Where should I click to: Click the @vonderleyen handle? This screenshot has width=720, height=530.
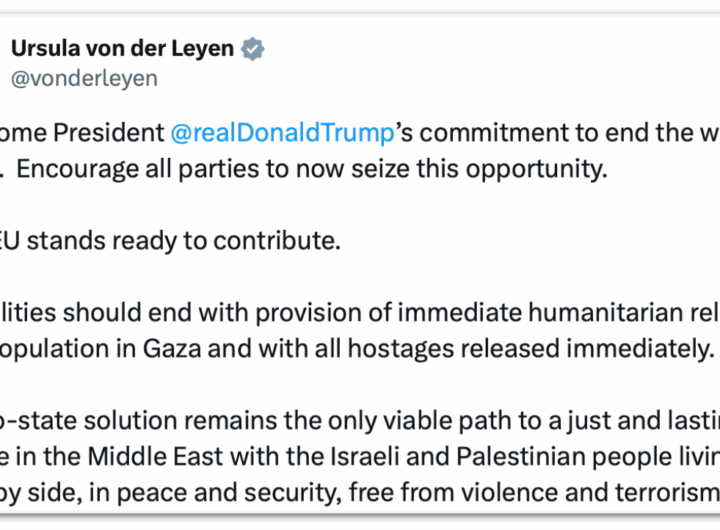[84, 78]
